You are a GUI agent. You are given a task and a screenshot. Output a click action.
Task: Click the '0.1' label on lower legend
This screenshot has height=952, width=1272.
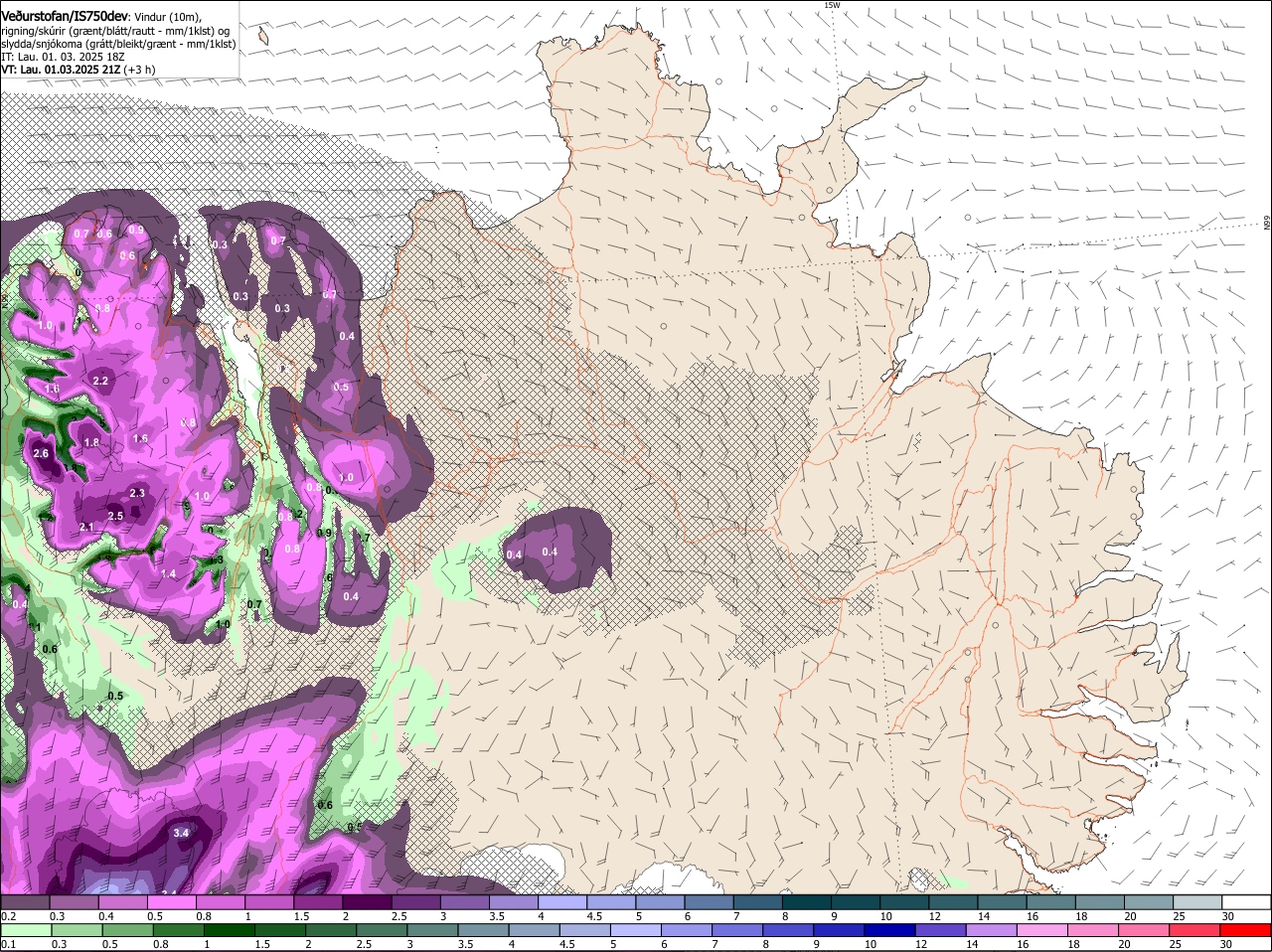(x=8, y=944)
